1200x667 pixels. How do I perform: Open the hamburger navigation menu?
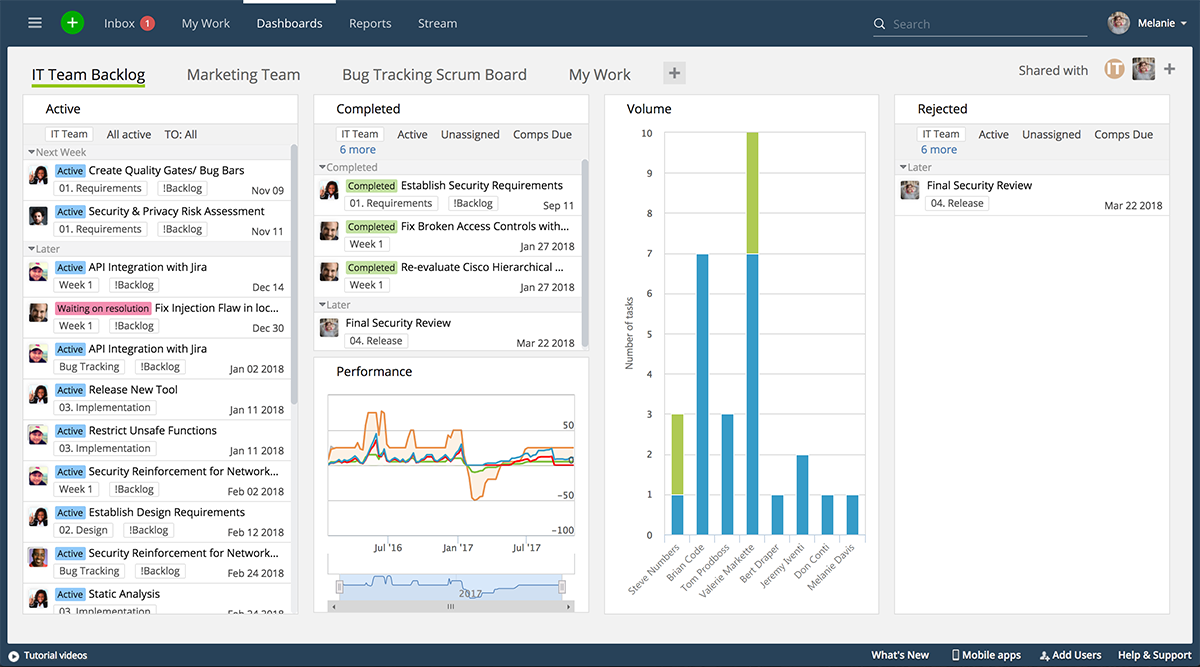34,22
